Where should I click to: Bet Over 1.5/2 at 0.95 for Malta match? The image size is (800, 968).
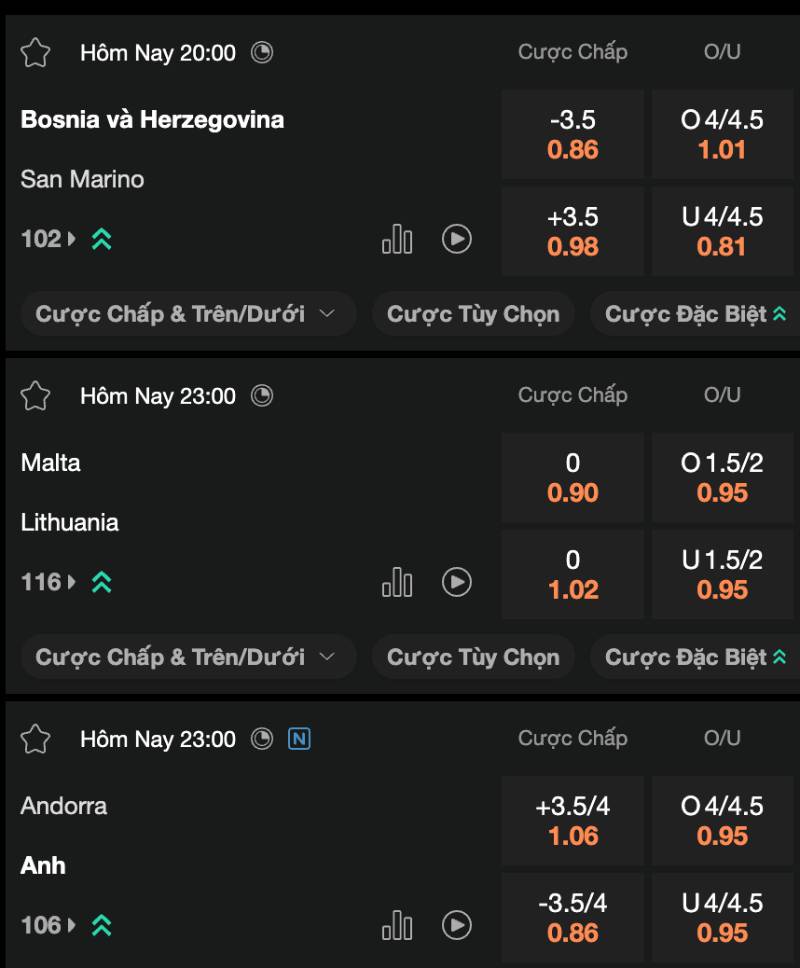coord(722,477)
